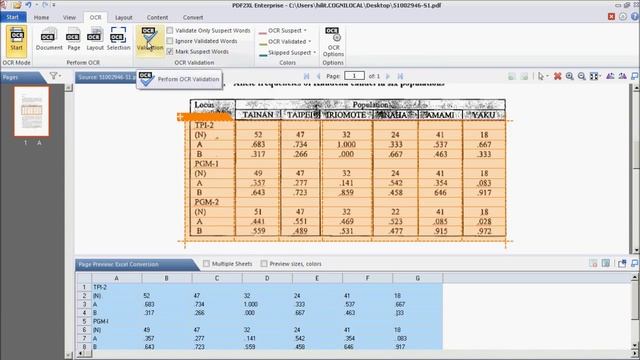Viewport: 640px width, 360px height.
Task: Select the OCR ribbon tab
Action: [x=96, y=18]
